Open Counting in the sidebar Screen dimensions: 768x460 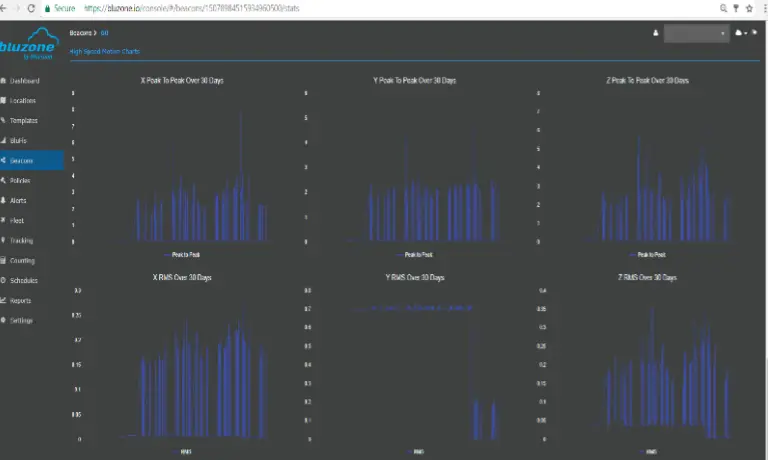(x=22, y=261)
